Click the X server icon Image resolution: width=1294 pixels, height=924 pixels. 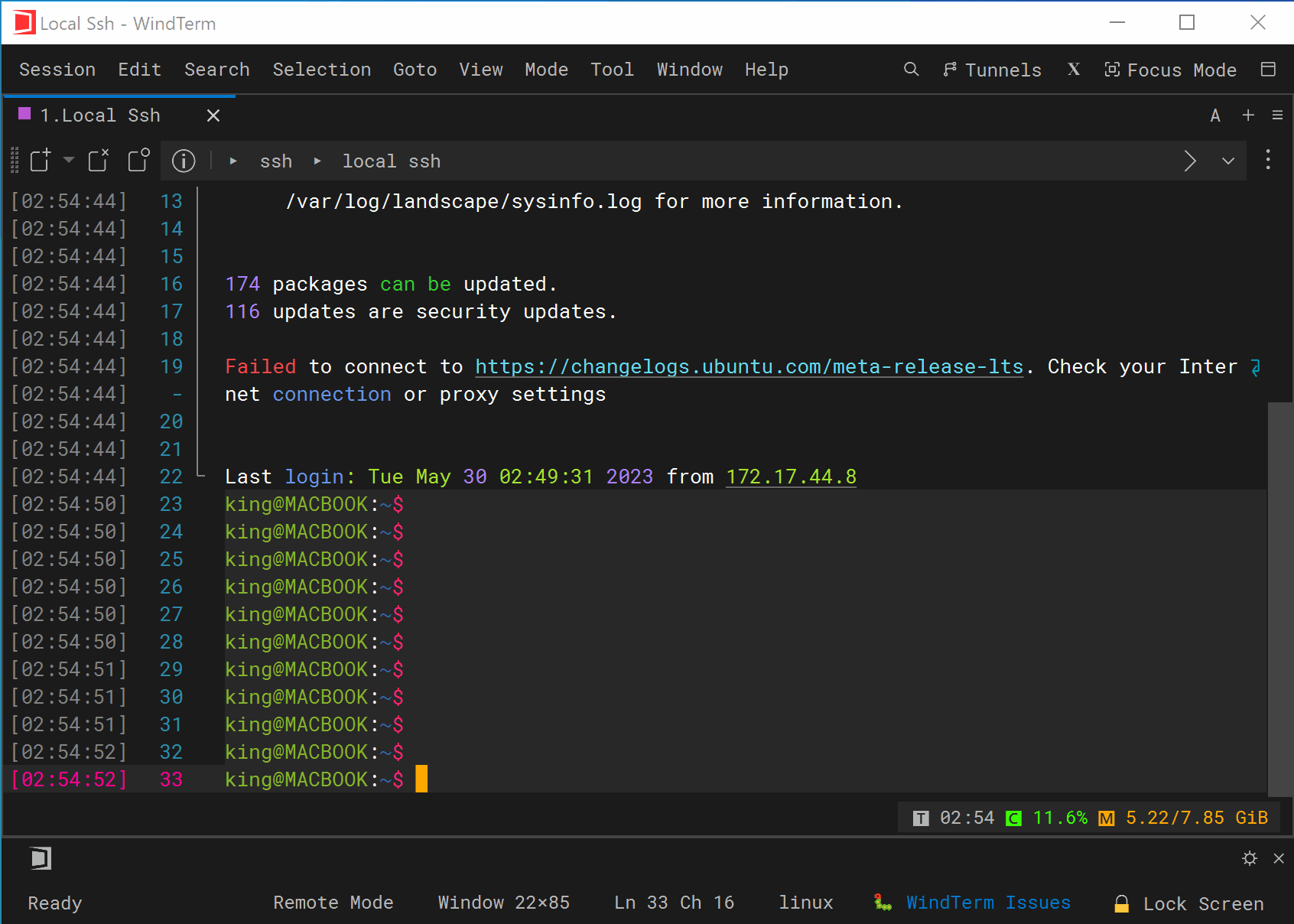[1074, 70]
